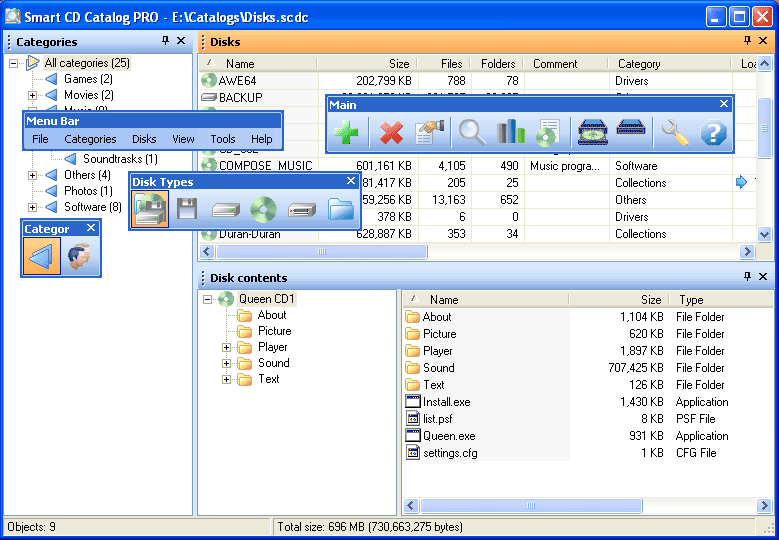Screen dimensions: 779x540
Task: Toggle the Disk contents panel pushpin
Action: [x=747, y=277]
